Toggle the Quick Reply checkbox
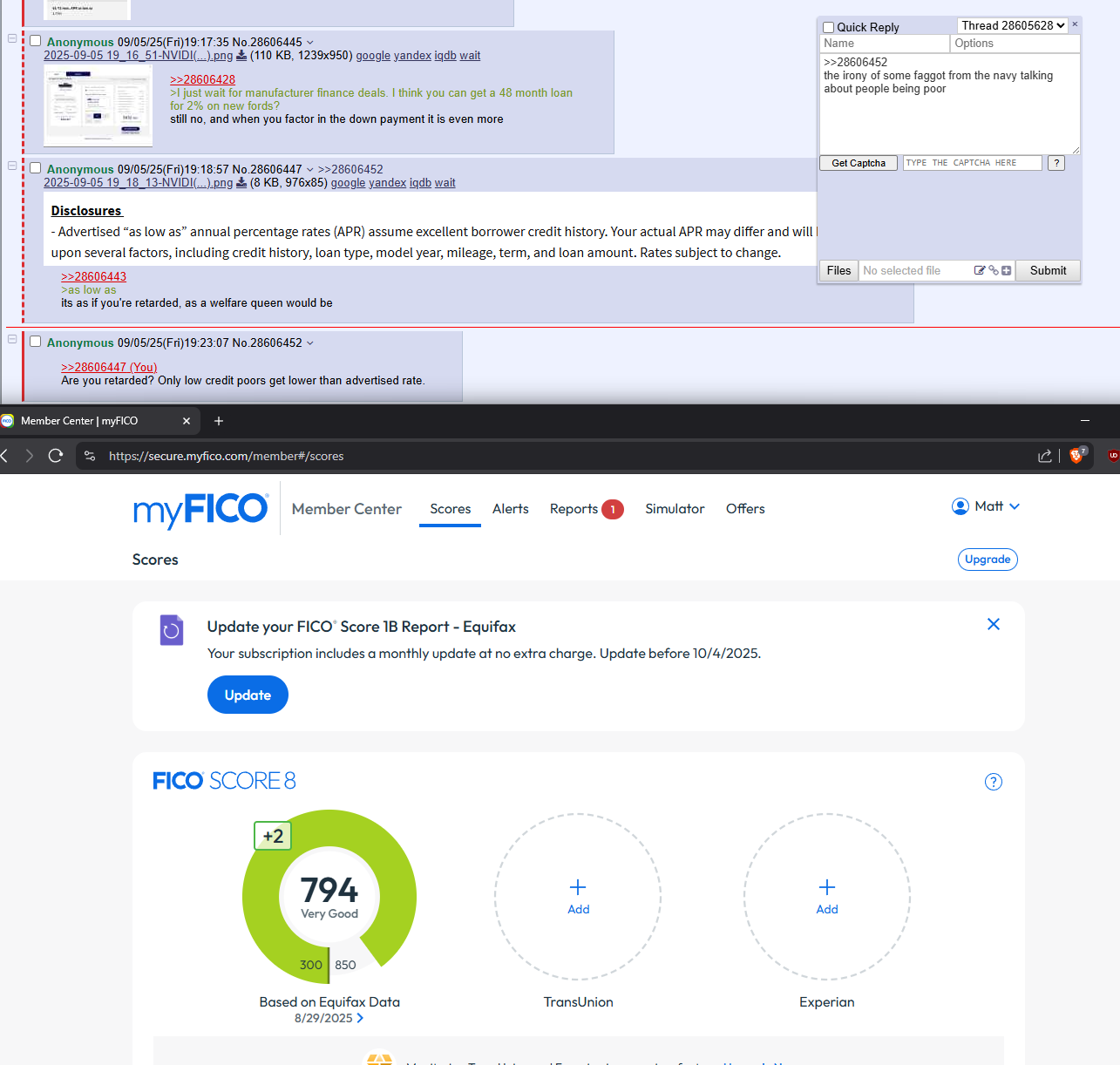 tap(829, 28)
